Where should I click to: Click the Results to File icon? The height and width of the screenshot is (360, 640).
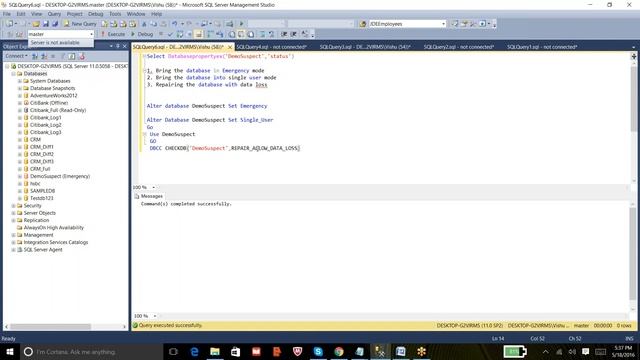pyautogui.click(x=251, y=34)
